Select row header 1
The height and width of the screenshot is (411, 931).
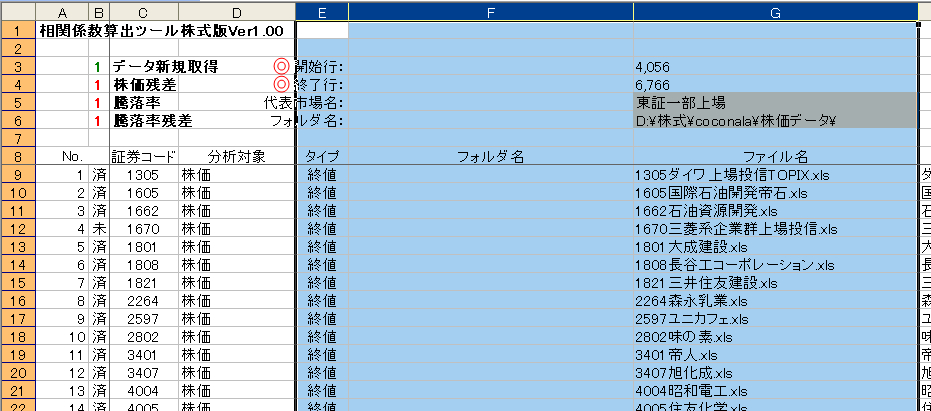pos(17,30)
